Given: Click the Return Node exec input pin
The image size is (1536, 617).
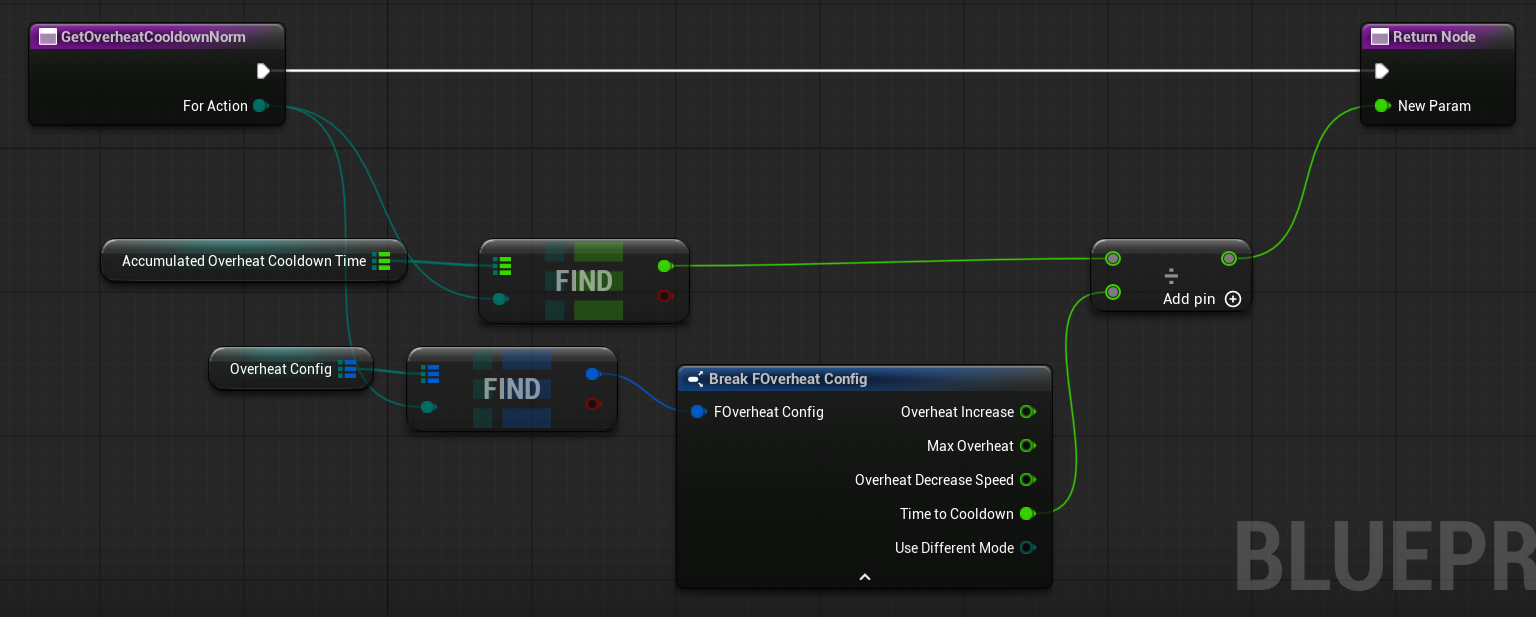Looking at the screenshot, I should point(1381,71).
